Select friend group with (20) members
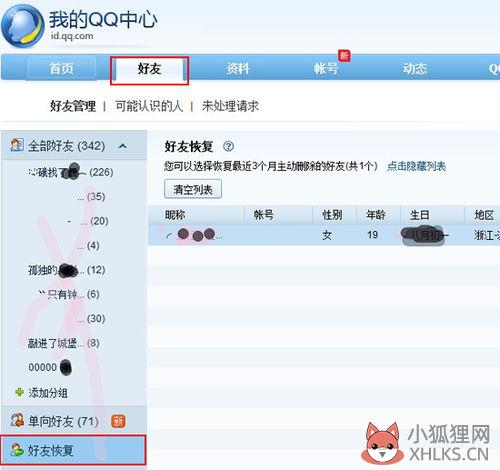Image resolution: width=500 pixels, height=470 pixels. tap(88, 221)
